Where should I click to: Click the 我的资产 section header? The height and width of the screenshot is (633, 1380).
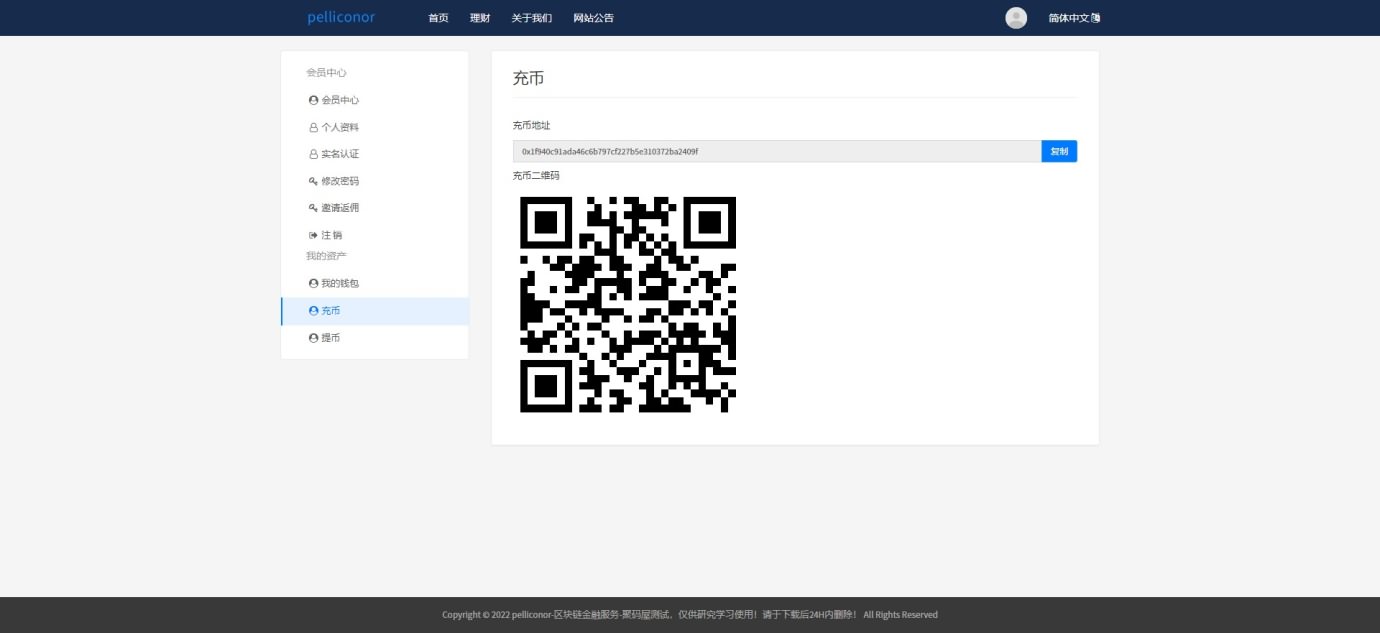click(x=326, y=256)
